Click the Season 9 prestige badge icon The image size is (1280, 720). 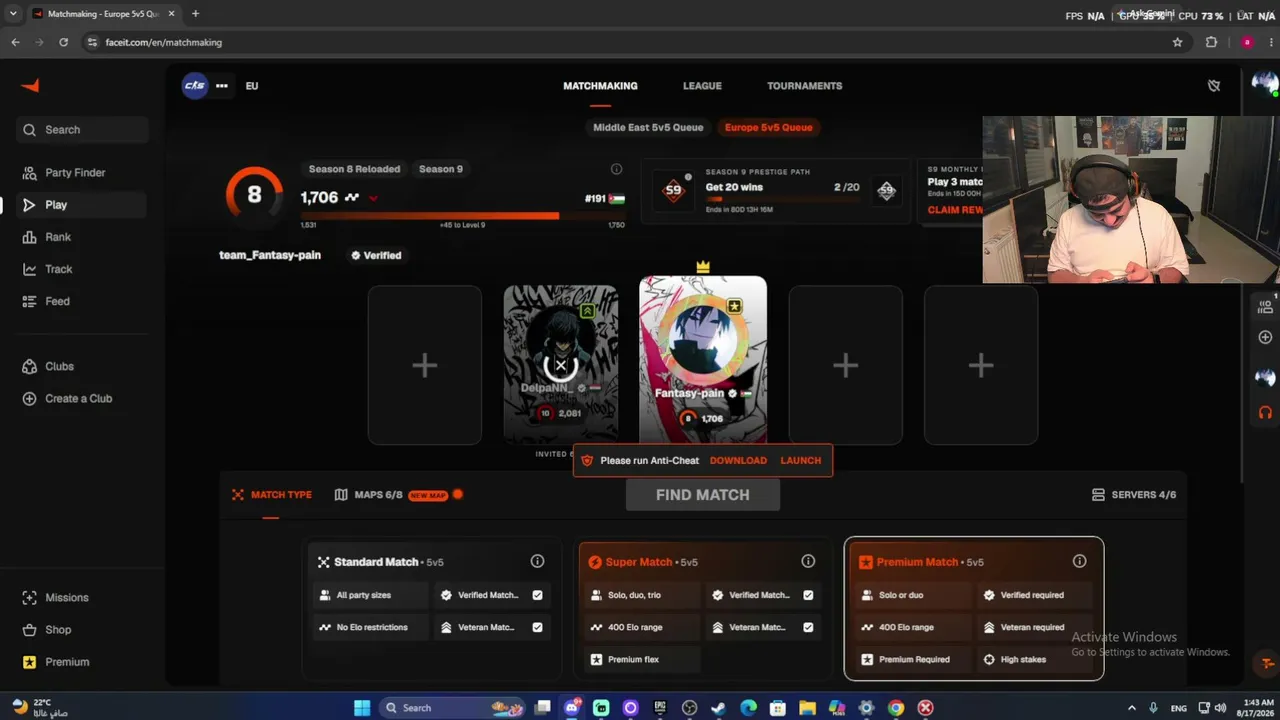point(673,190)
